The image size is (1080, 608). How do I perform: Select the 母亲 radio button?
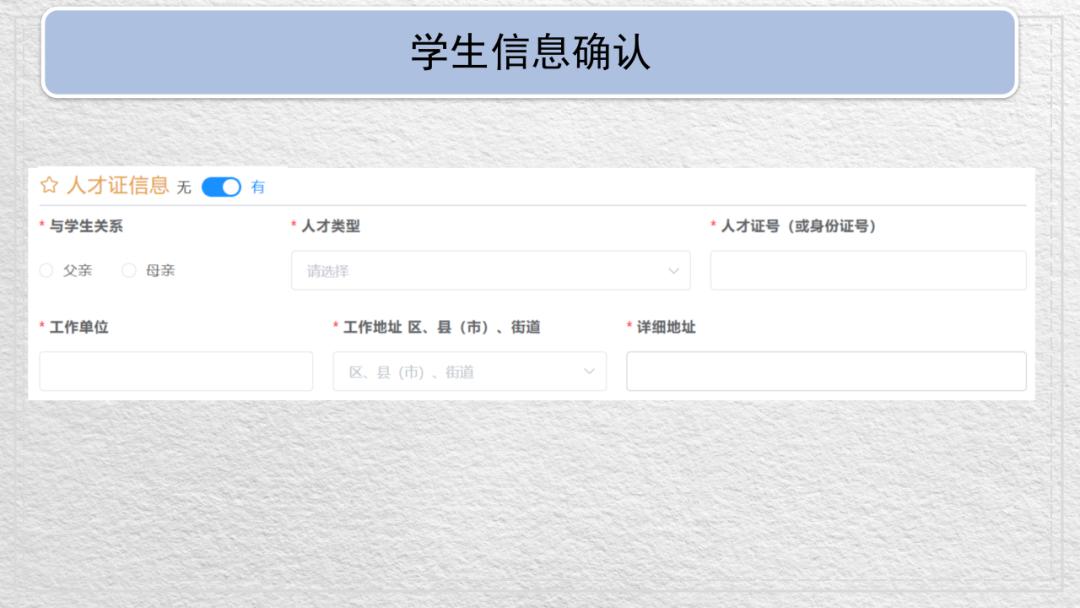point(129,271)
